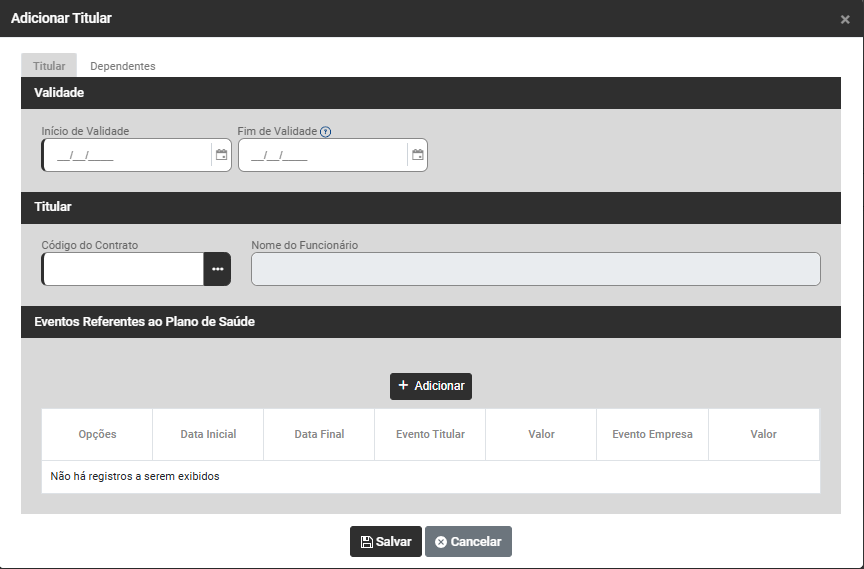
Task: Open calendar picker for Fim de Validade
Action: click(x=418, y=155)
